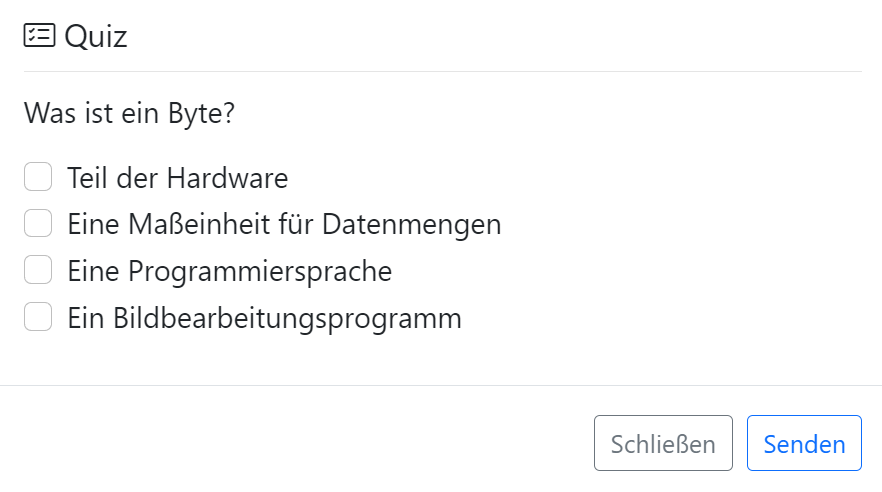
Task: Click the word 'Datenmengen' in second answer
Action: 411,224
